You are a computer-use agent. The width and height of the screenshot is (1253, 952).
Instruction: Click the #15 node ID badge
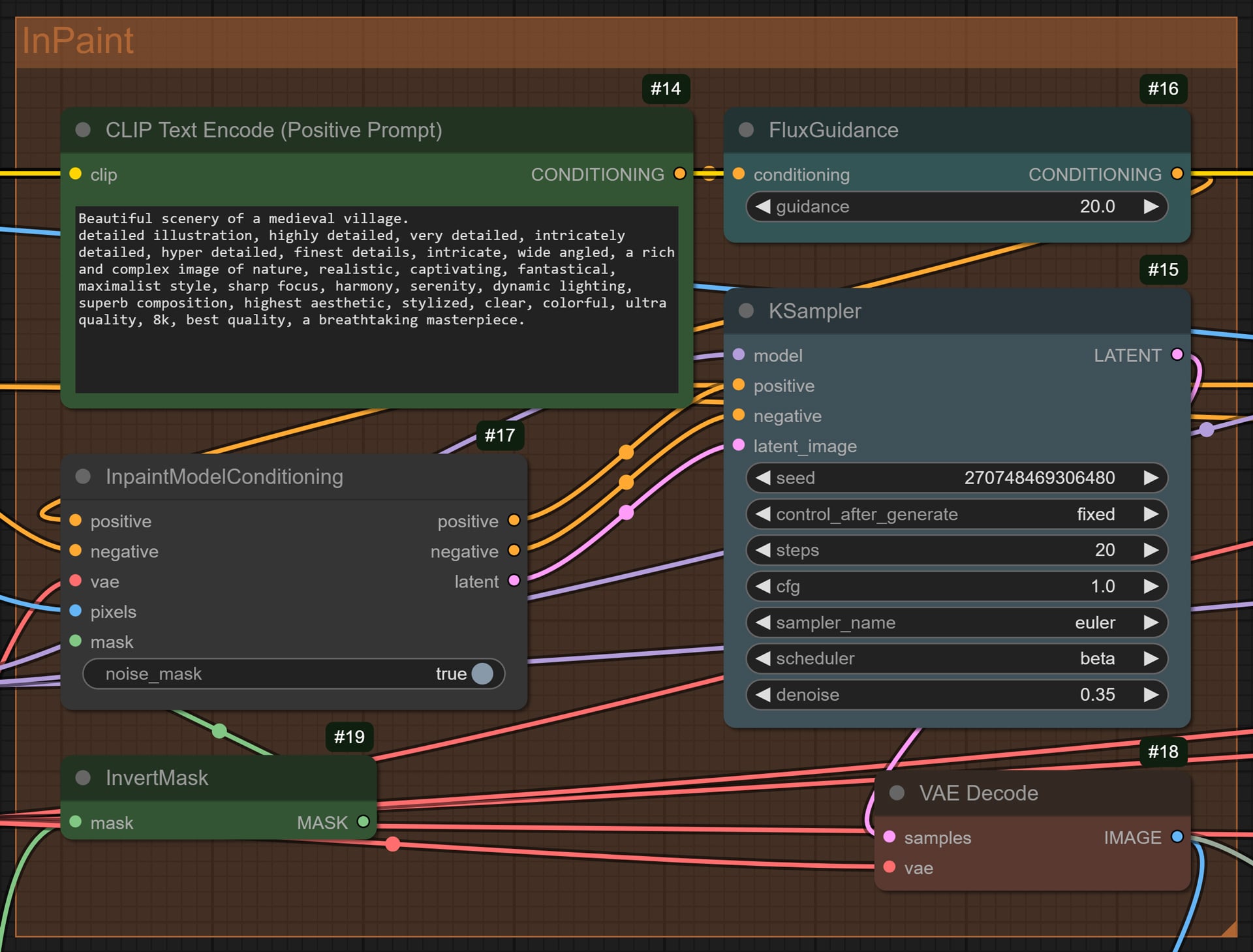coord(1163,269)
